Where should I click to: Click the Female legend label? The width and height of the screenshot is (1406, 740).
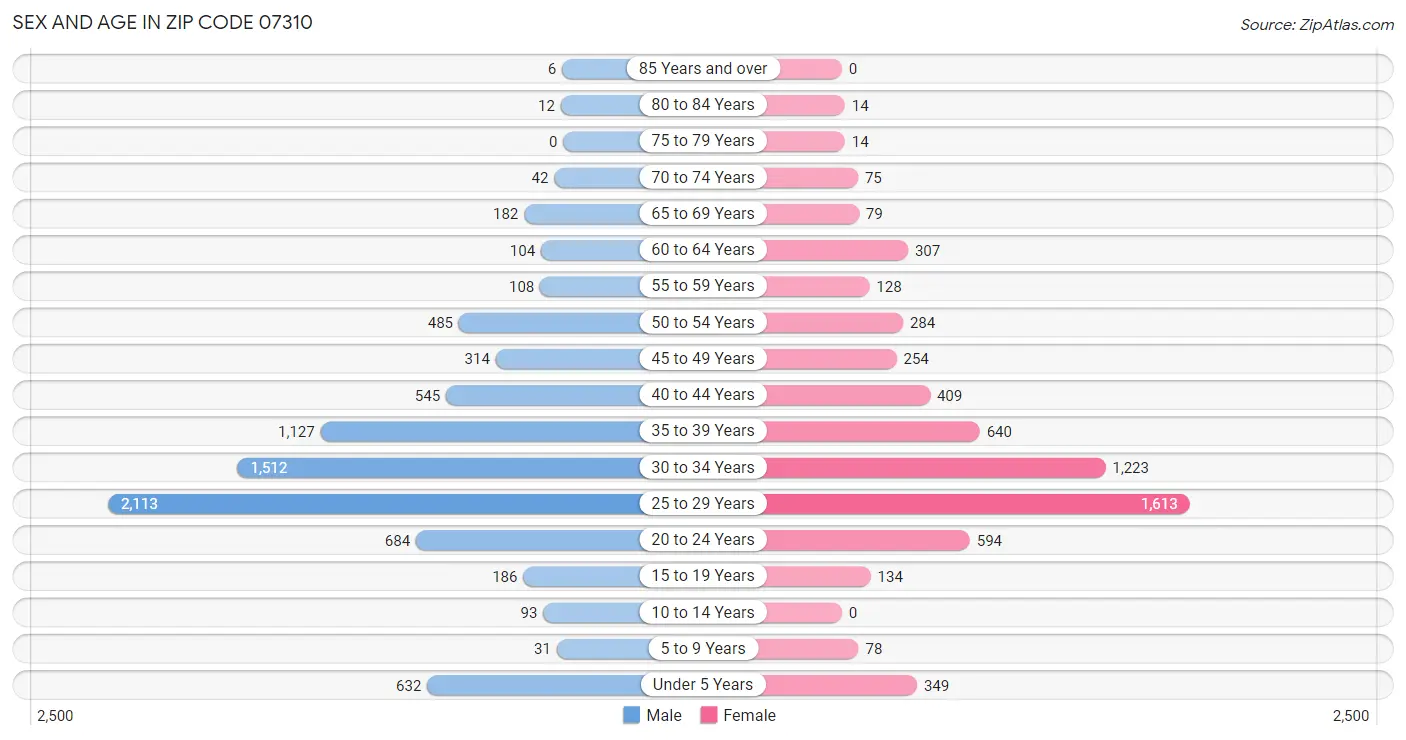click(x=750, y=715)
